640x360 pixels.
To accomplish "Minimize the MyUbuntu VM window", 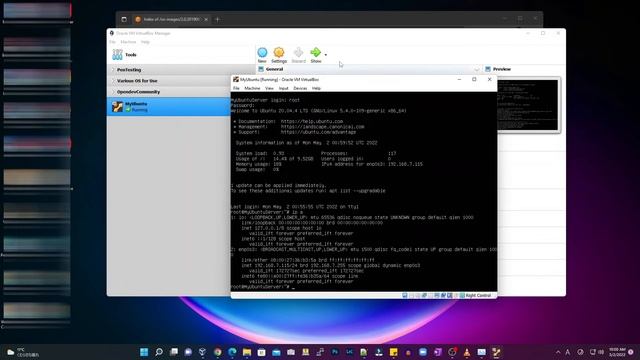I will pyautogui.click(x=459, y=80).
